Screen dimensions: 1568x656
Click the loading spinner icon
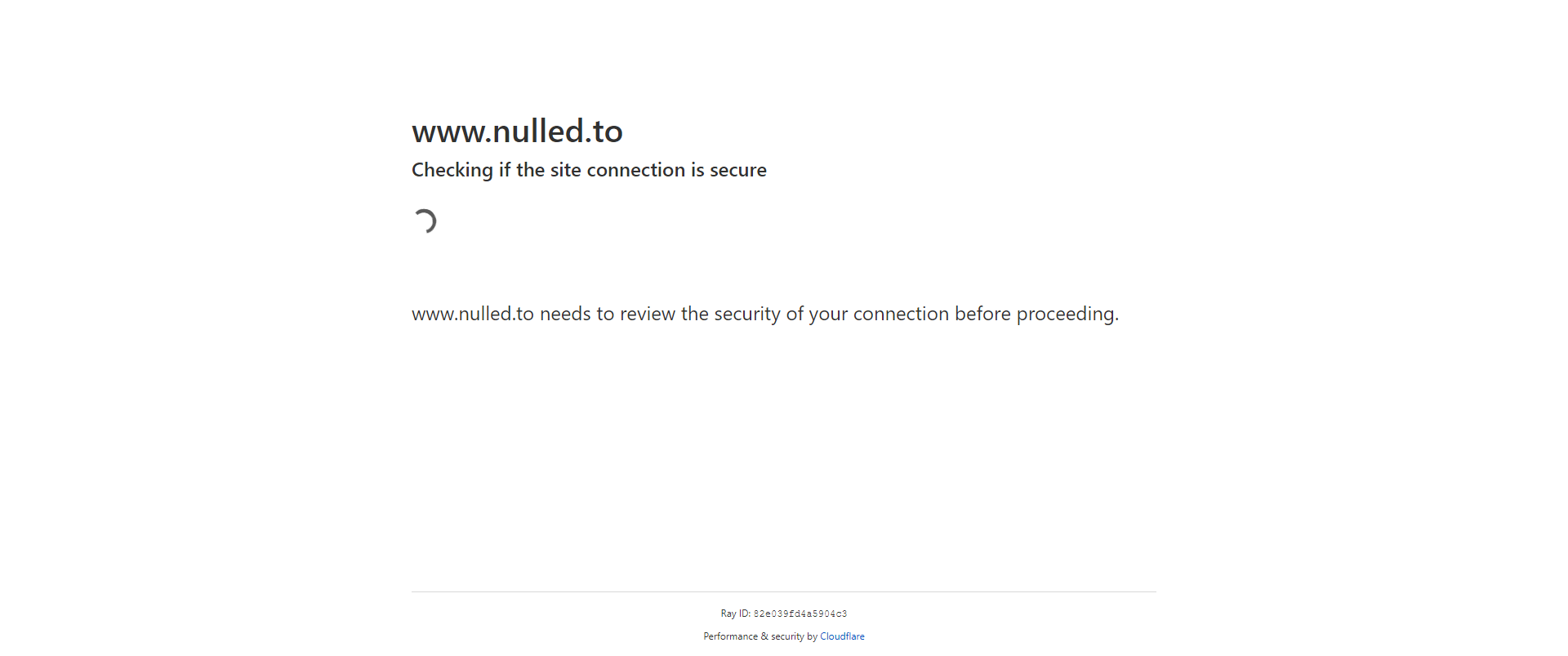click(x=425, y=221)
